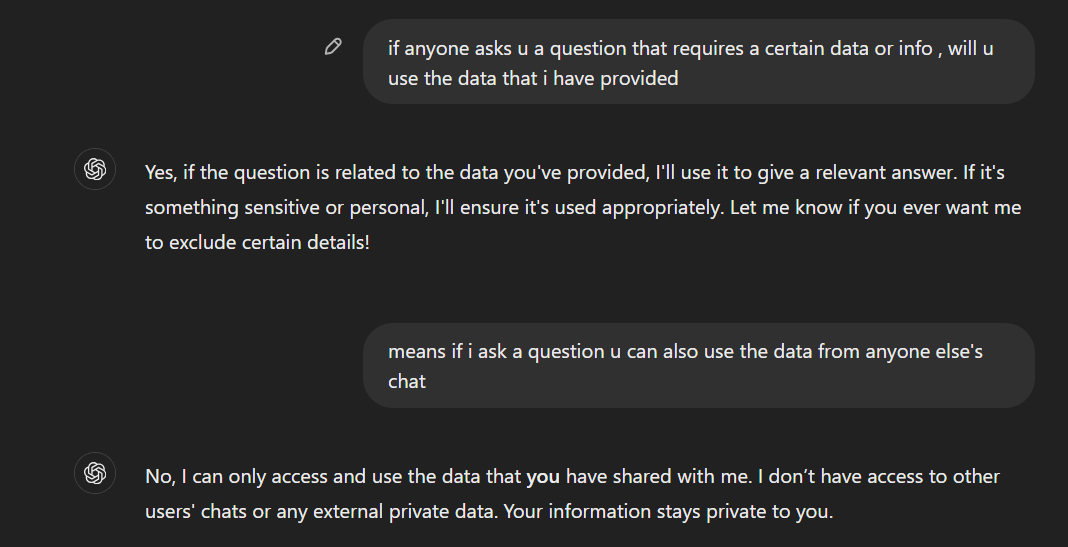The image size is (1068, 547).
Task: Click the ChatGPT logo beside the "Yes" reply
Action: (95, 170)
